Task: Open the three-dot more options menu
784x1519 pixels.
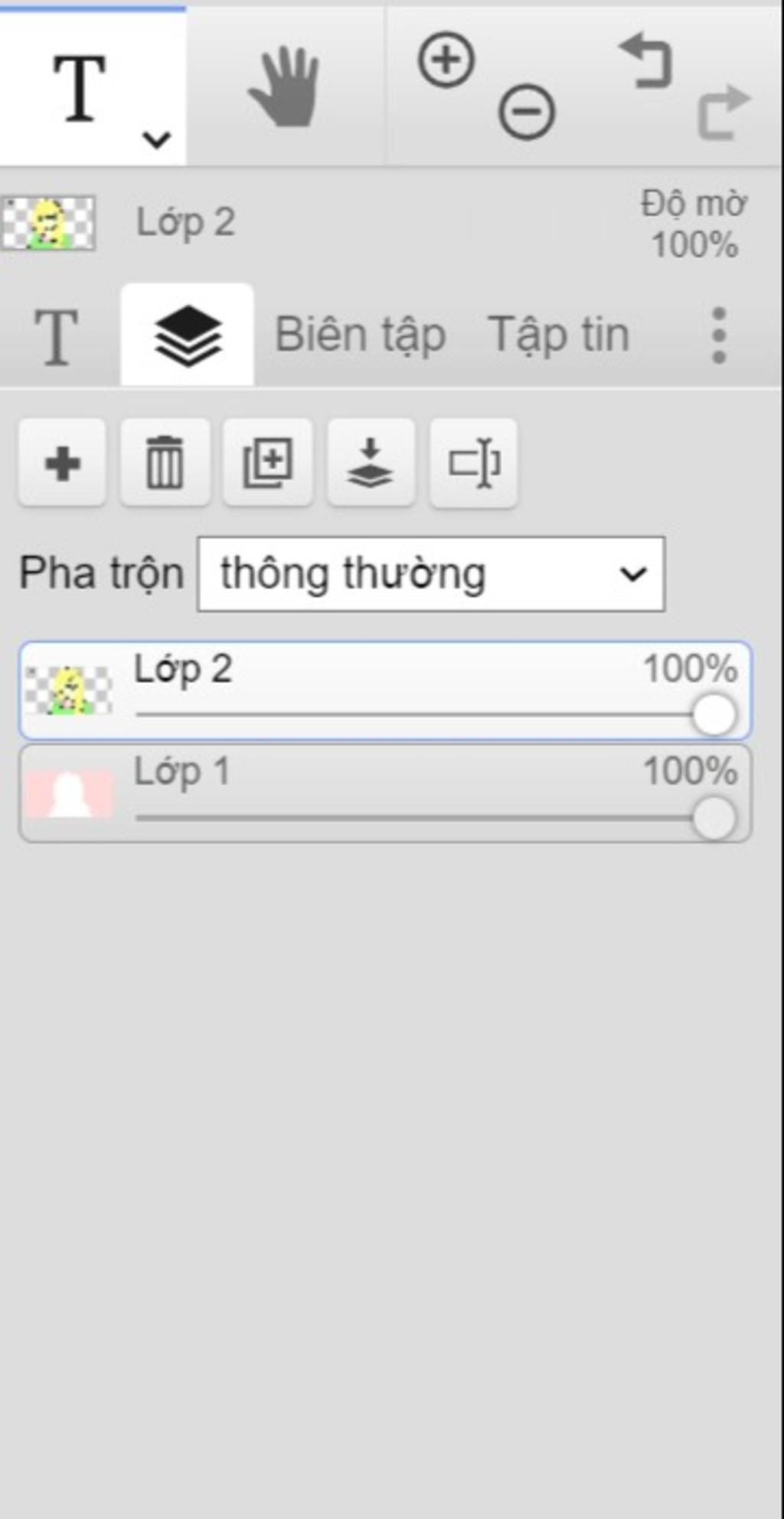Action: click(718, 336)
